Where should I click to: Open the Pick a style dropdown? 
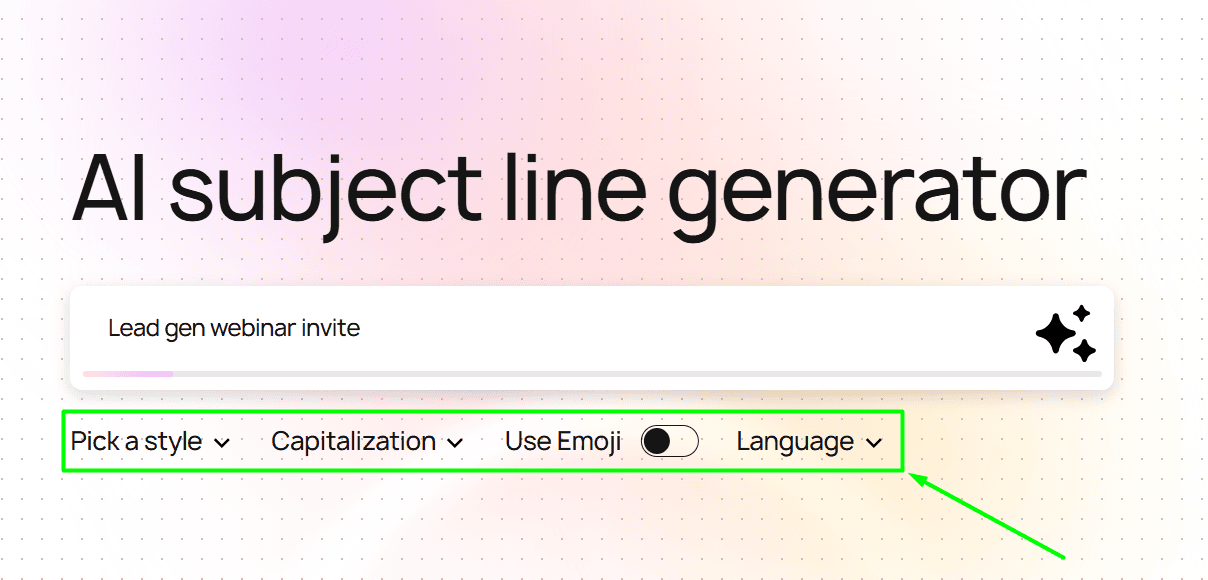[x=150, y=441]
